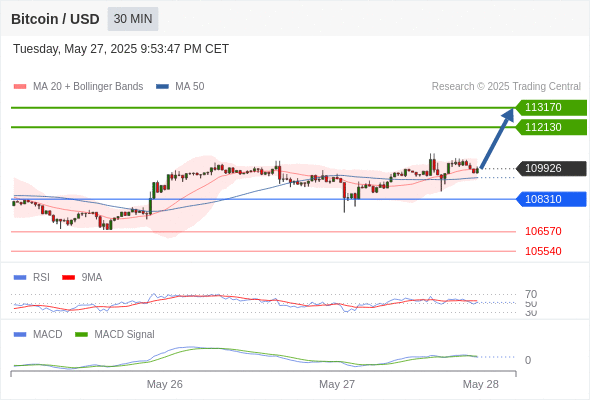Image resolution: width=590 pixels, height=400 pixels.
Task: Click the blue RSI legend marker
Action: tap(20, 278)
